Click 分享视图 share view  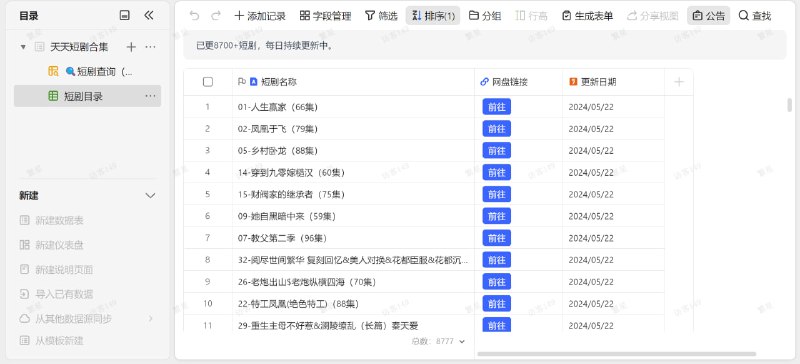coord(653,16)
